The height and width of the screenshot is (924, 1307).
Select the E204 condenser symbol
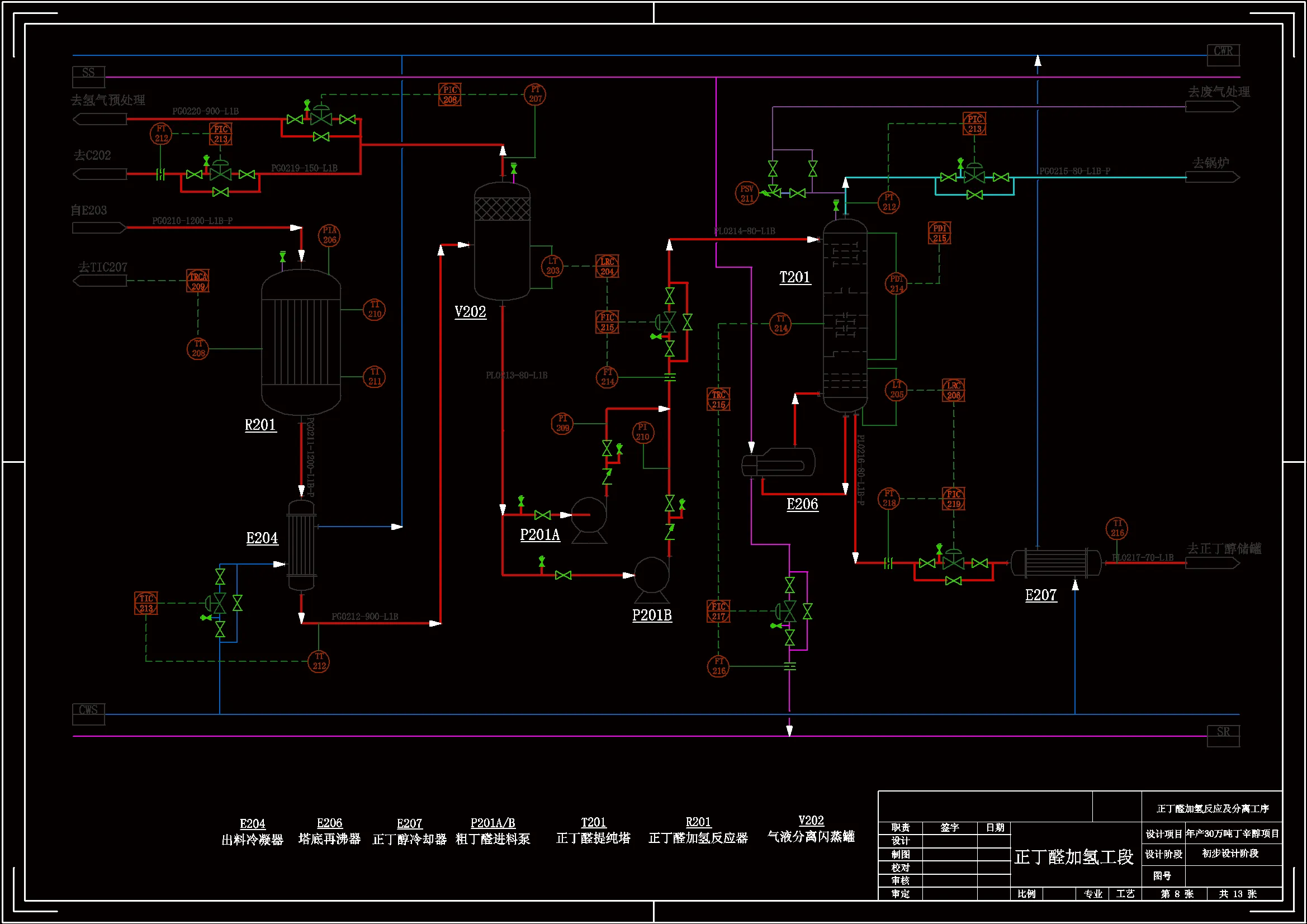[x=301, y=546]
